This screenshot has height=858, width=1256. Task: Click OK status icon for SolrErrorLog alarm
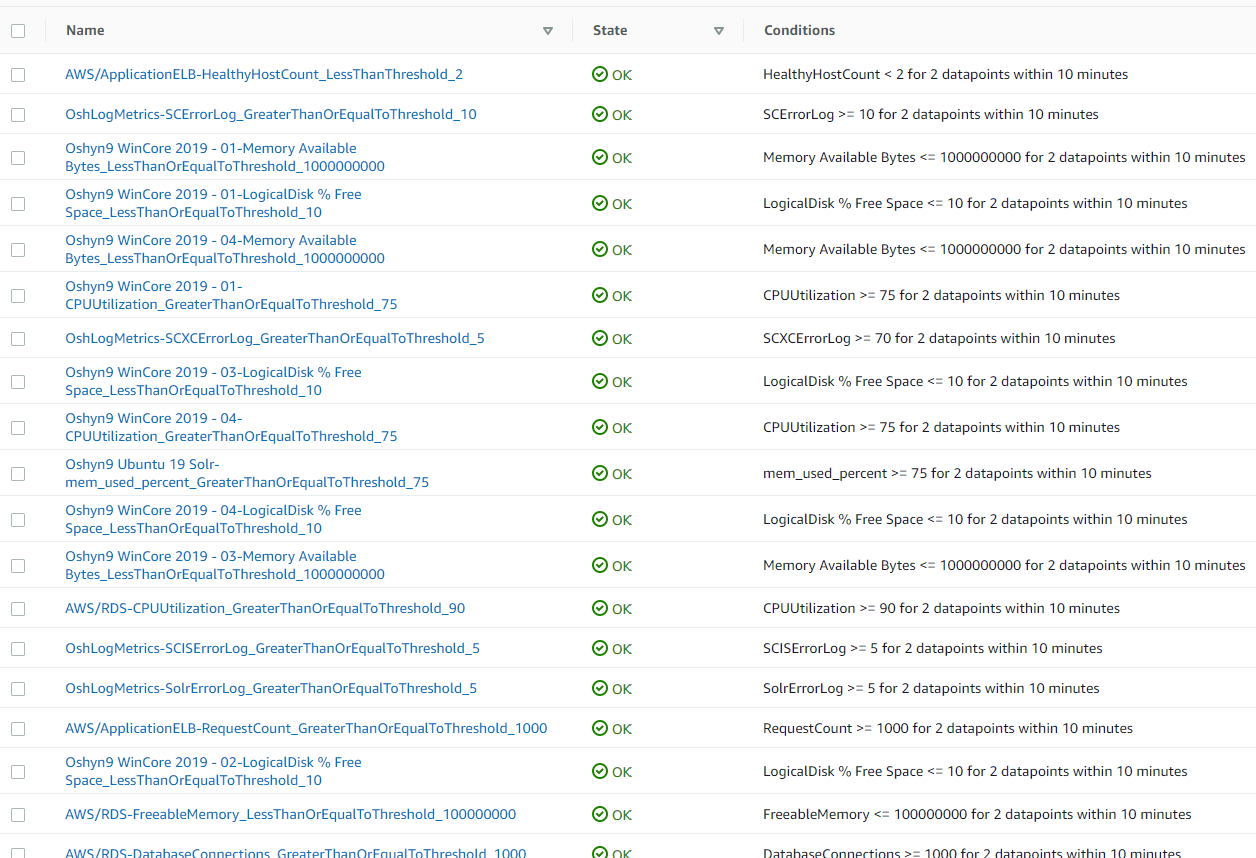pyautogui.click(x=600, y=689)
